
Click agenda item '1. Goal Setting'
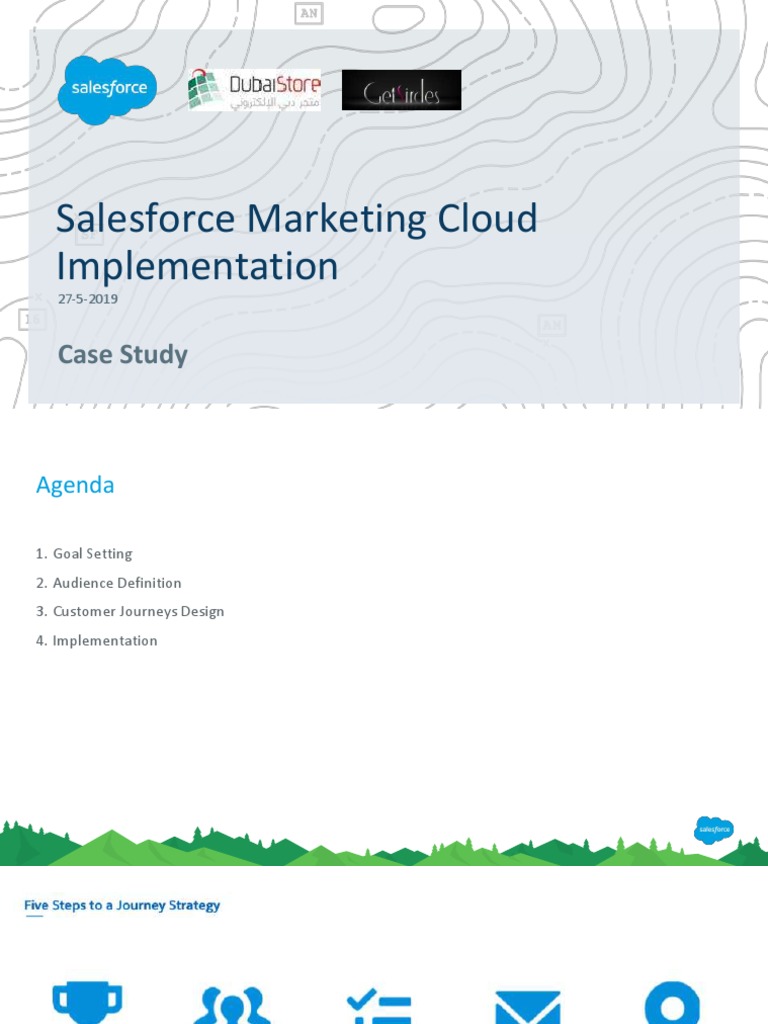pyautogui.click(x=84, y=554)
